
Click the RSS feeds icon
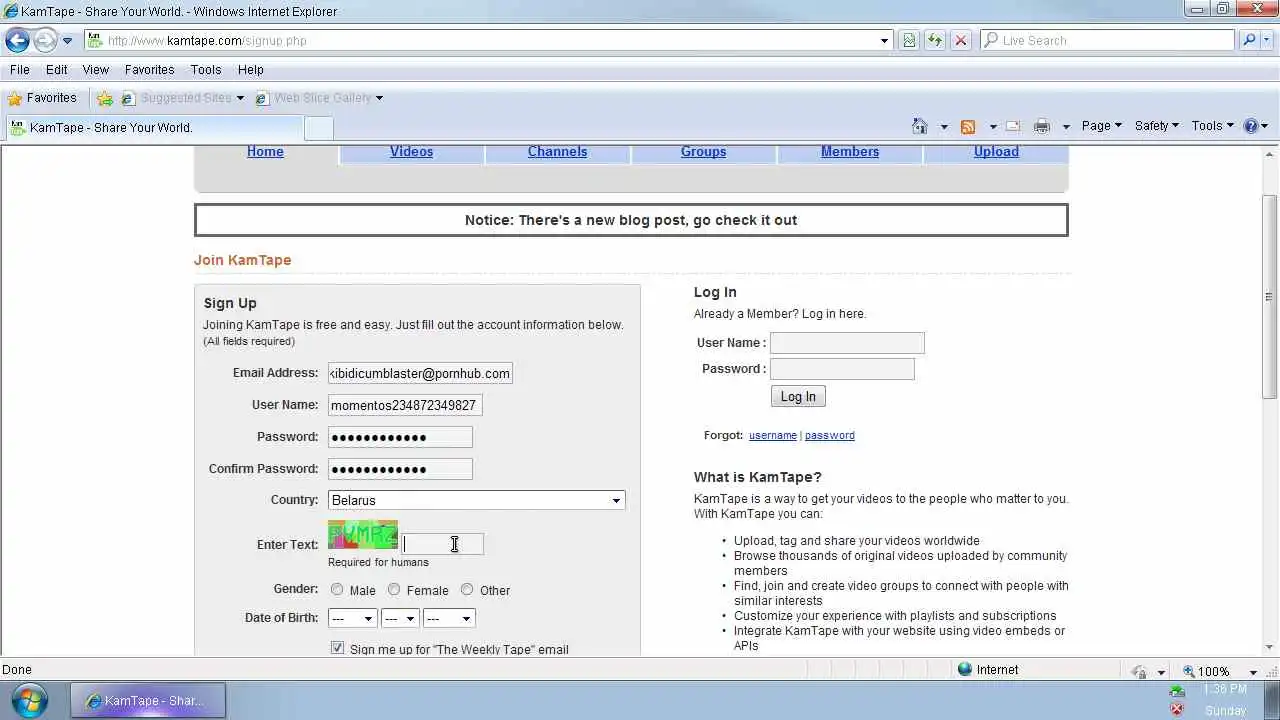pos(967,126)
